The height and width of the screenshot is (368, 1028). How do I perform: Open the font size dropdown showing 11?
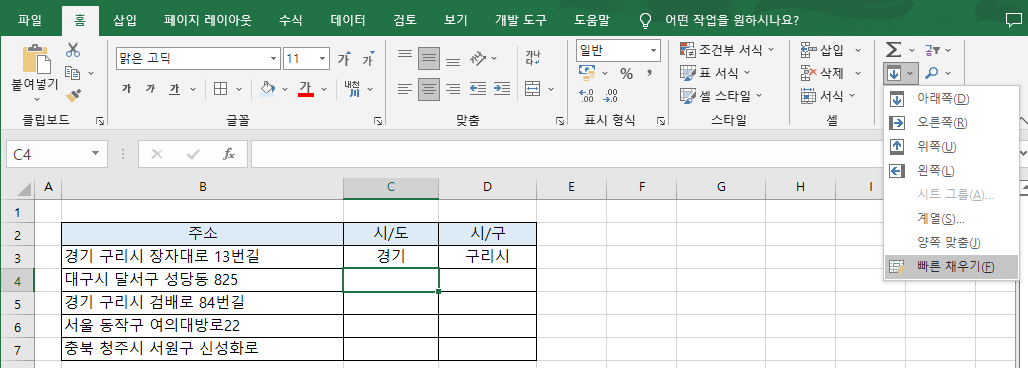323,58
